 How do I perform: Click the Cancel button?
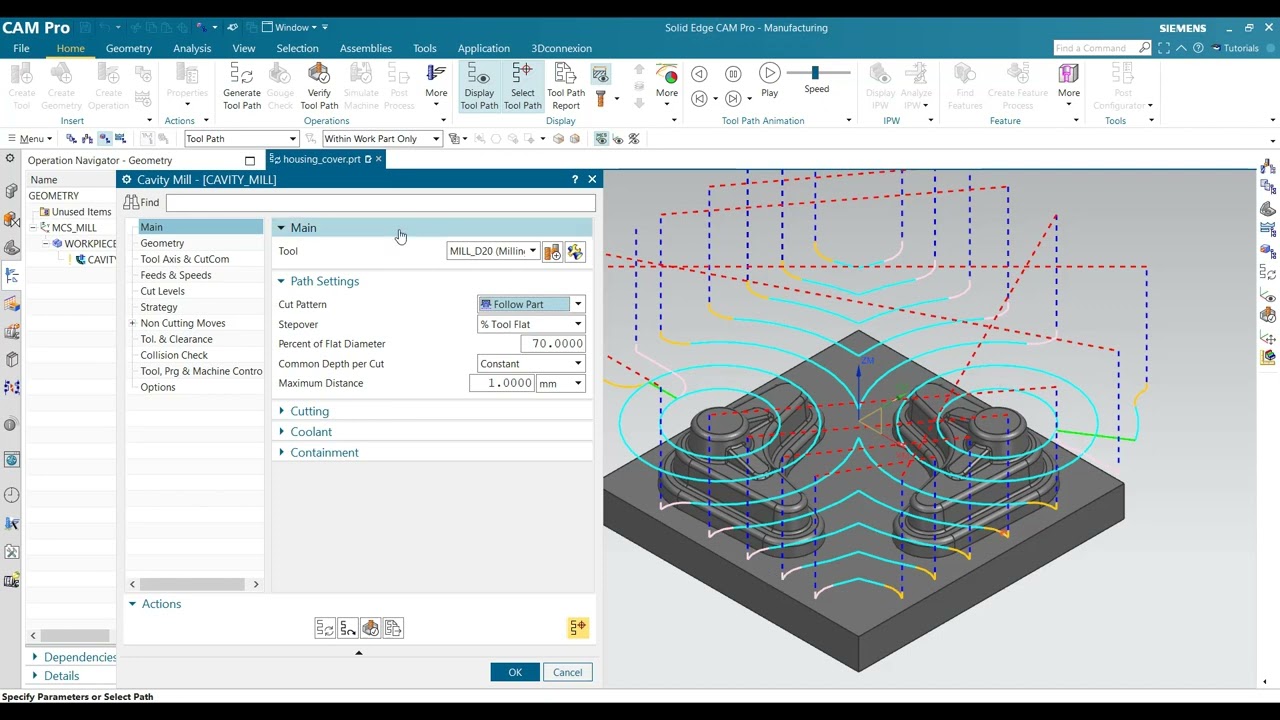(x=567, y=672)
